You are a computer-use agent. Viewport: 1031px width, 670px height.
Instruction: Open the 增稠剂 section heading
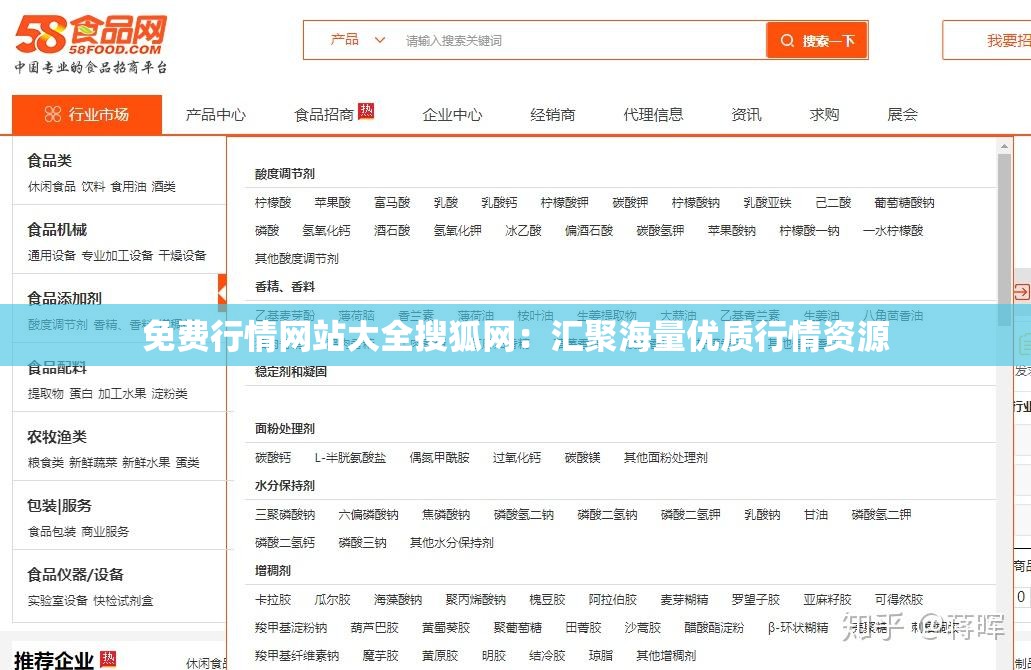click(x=273, y=571)
